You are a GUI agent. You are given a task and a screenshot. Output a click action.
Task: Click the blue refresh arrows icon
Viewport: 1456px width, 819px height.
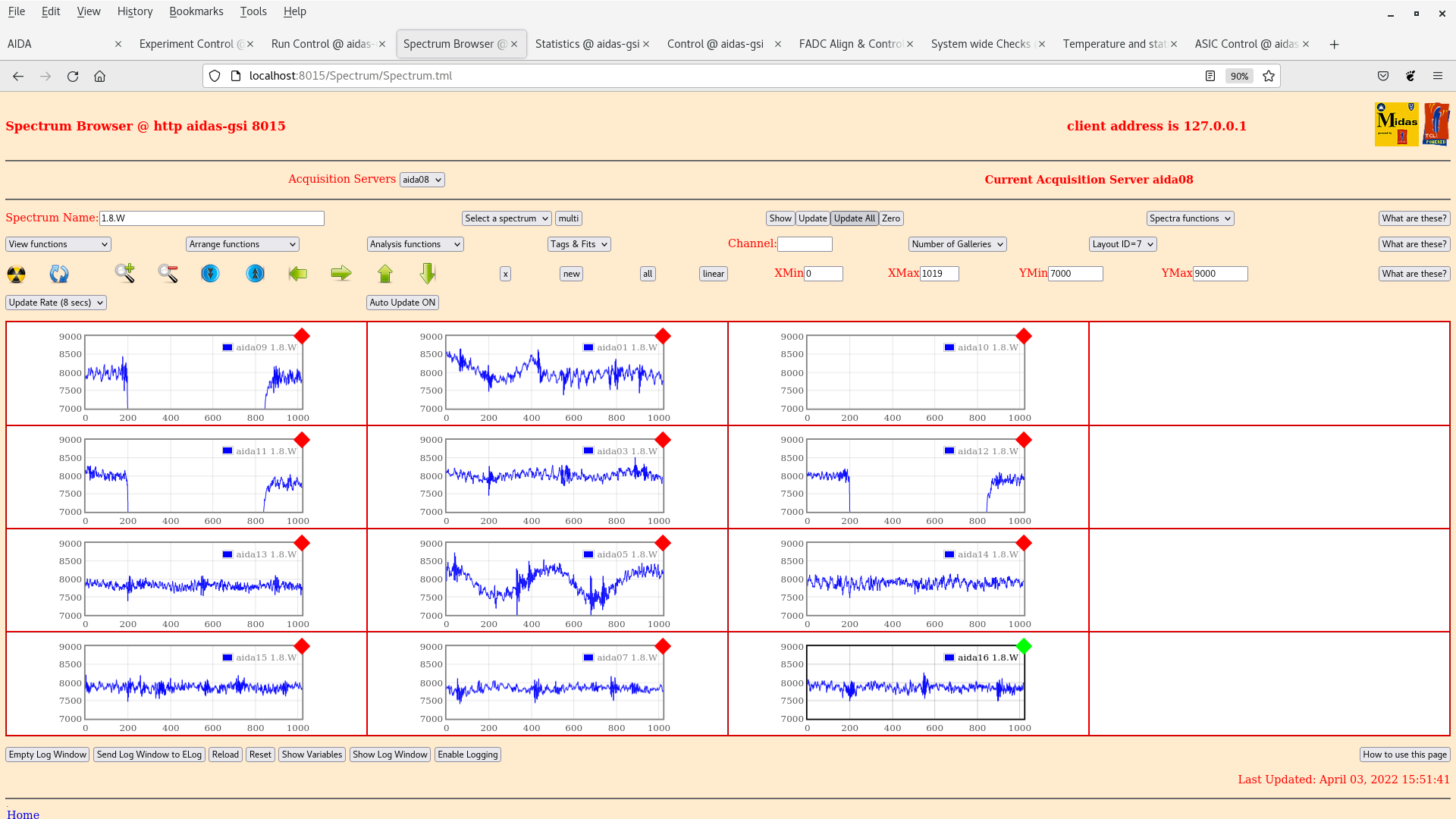click(59, 274)
